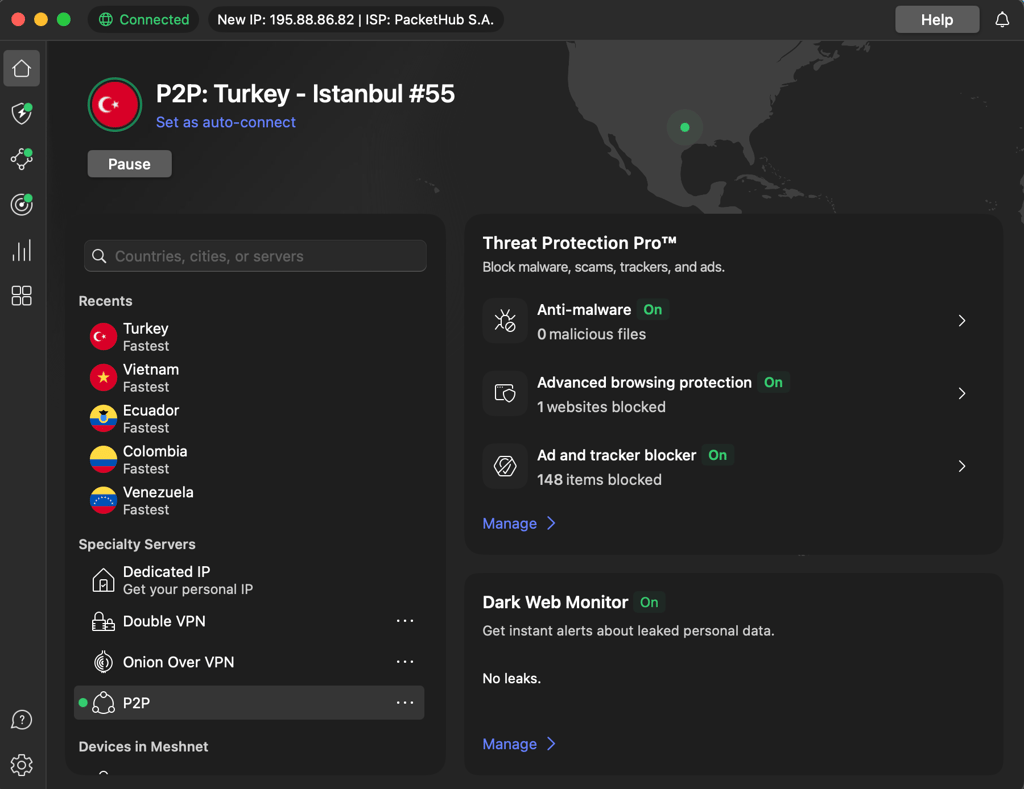Click the Devices in Meshnet heading
1024x789 pixels.
[143, 747]
